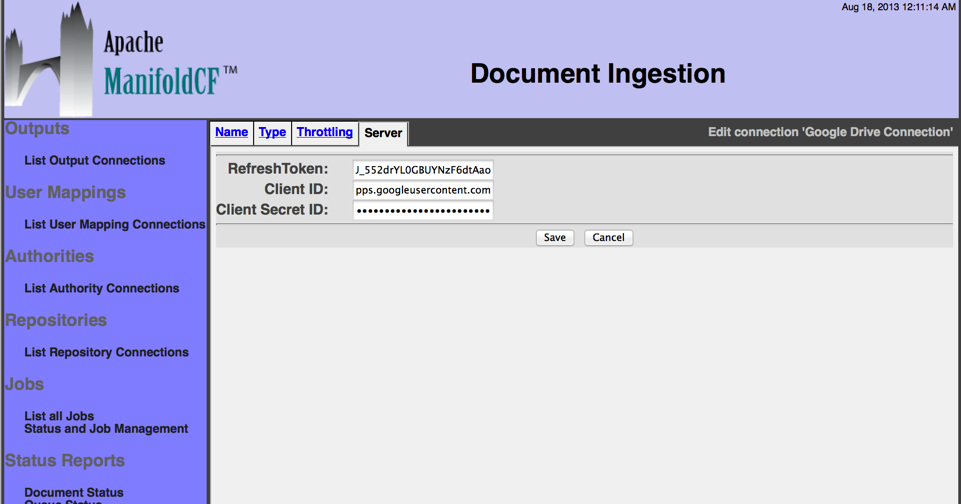Viewport: 961px width, 504px height.
Task: Click the Authorities section heading
Action: coord(50,256)
